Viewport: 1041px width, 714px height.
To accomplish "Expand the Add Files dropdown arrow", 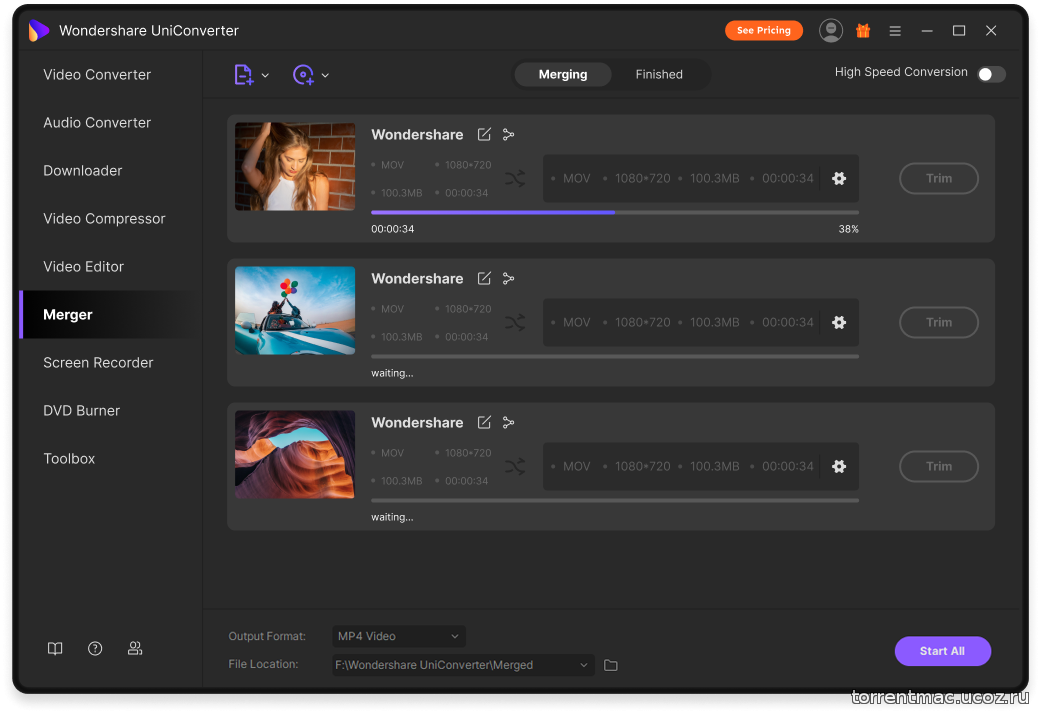I will pyautogui.click(x=265, y=76).
